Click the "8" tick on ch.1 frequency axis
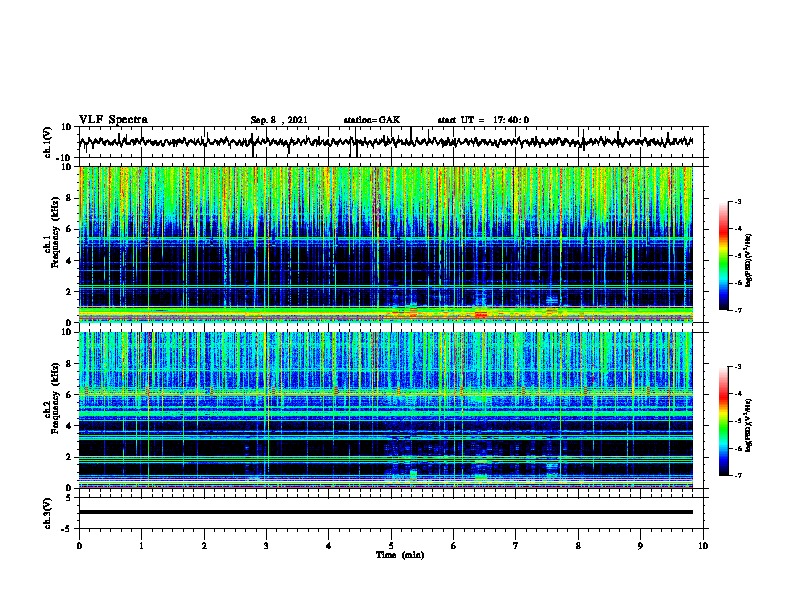Viewport: 792px width, 612px height. (x=70, y=198)
